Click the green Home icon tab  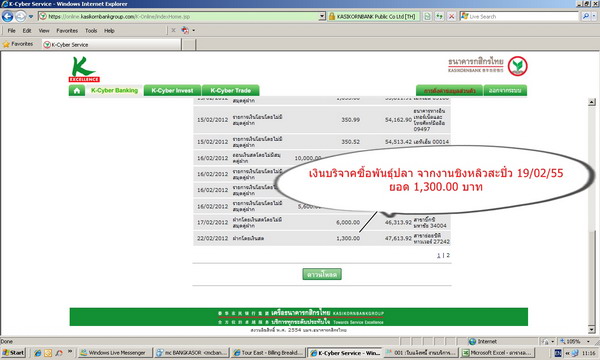(x=77, y=91)
